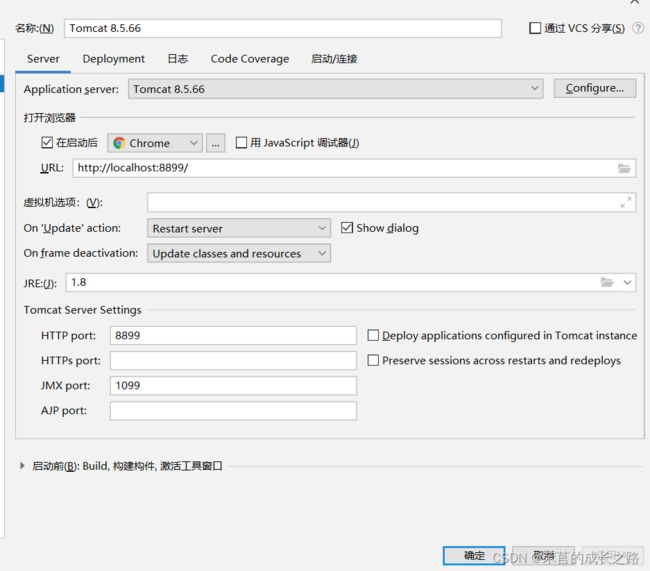
Task: Switch to the Server tab
Action: pyautogui.click(x=43, y=59)
